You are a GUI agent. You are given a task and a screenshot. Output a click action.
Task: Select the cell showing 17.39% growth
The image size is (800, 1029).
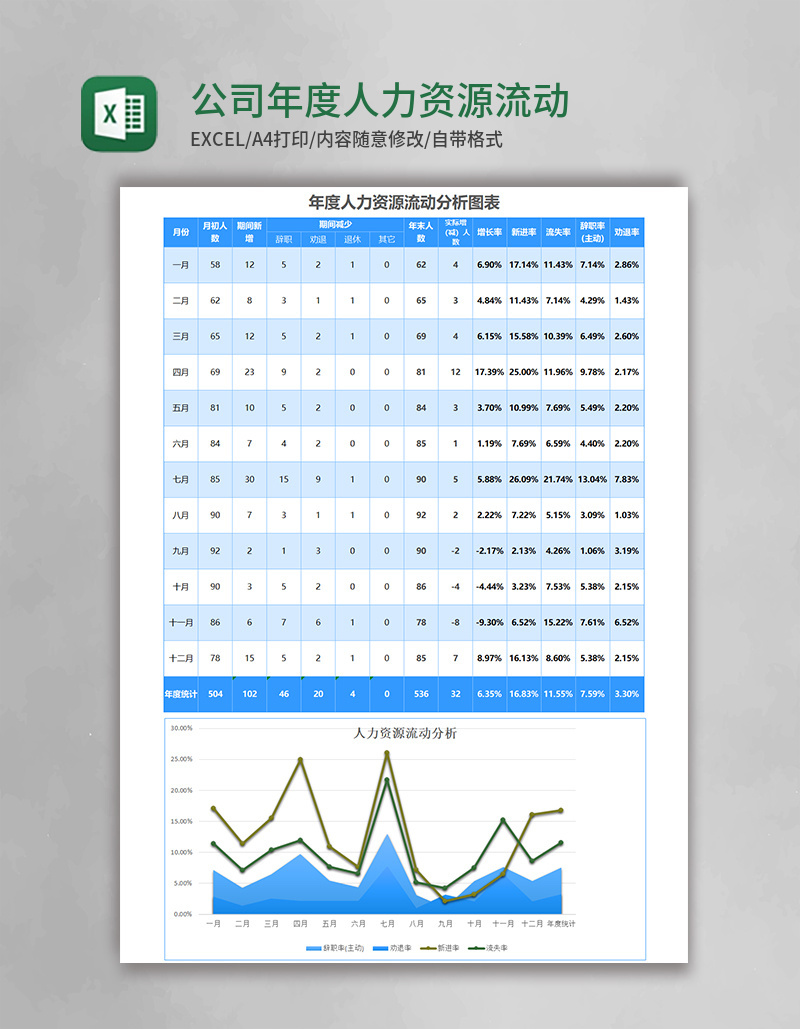click(x=487, y=372)
